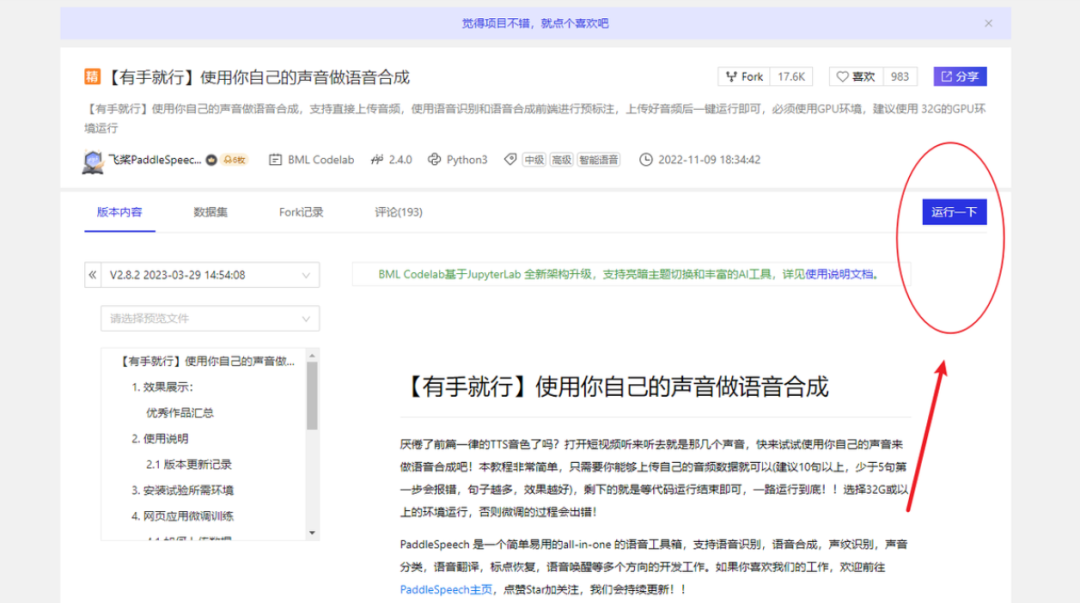Select the 高级 tag
Image resolution: width=1080 pixels, height=603 pixels.
(562, 160)
